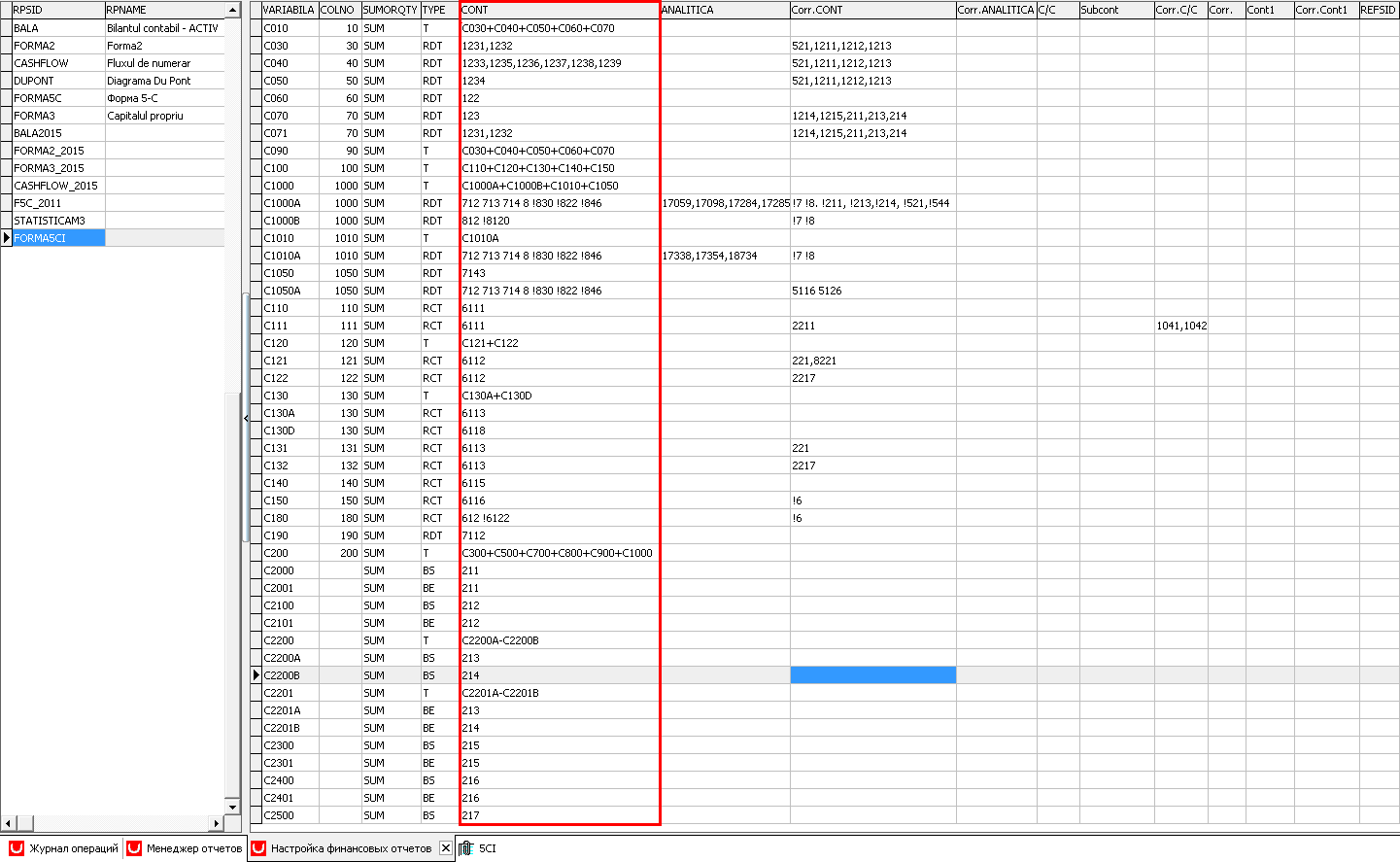Click the TYPE column header

click(439, 10)
